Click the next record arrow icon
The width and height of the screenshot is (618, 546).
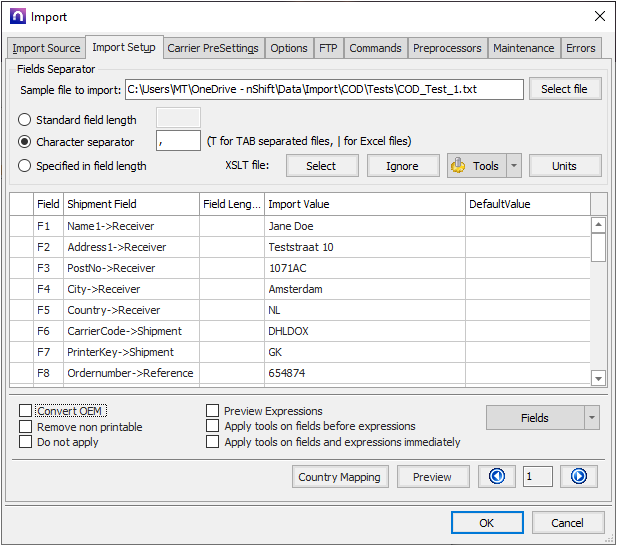point(578,476)
